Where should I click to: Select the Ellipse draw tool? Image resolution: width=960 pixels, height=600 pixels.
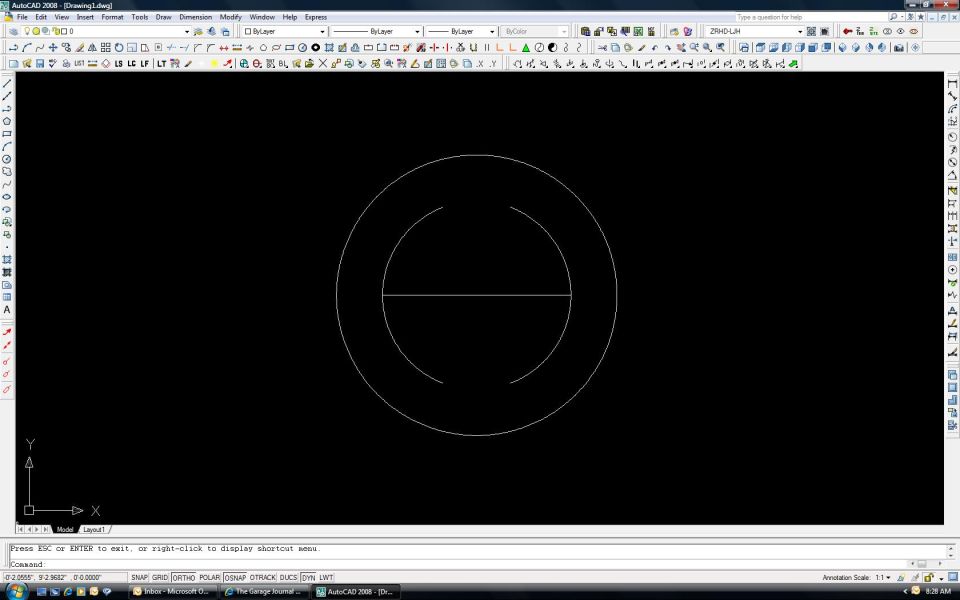point(7,197)
